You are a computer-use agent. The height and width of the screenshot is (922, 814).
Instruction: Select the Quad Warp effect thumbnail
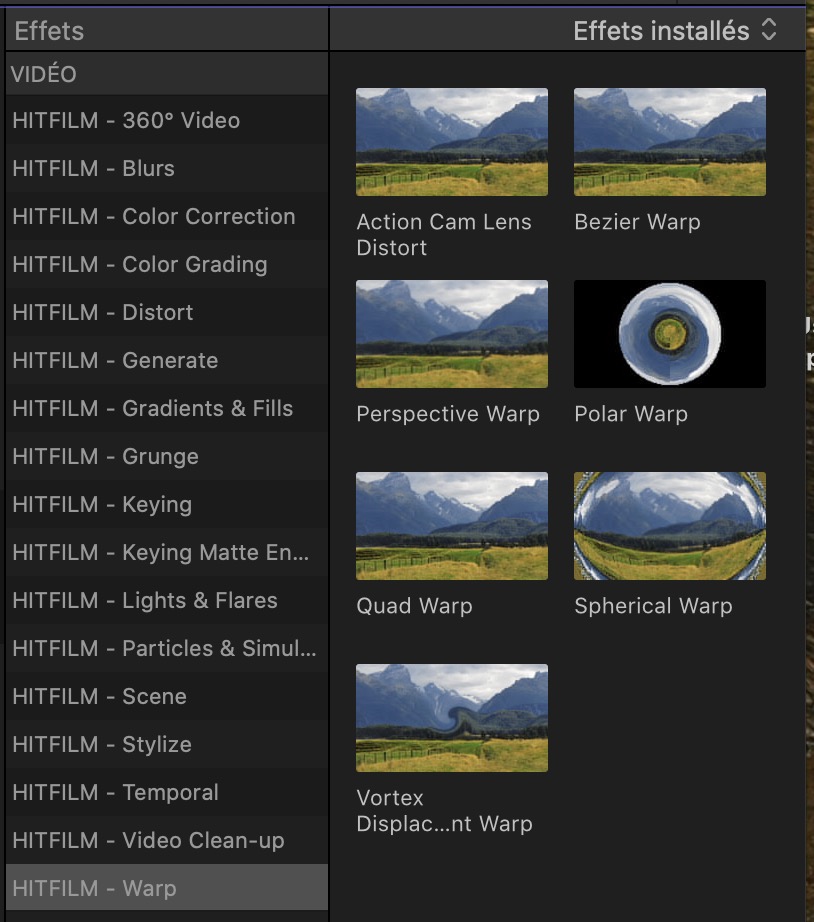click(x=452, y=526)
